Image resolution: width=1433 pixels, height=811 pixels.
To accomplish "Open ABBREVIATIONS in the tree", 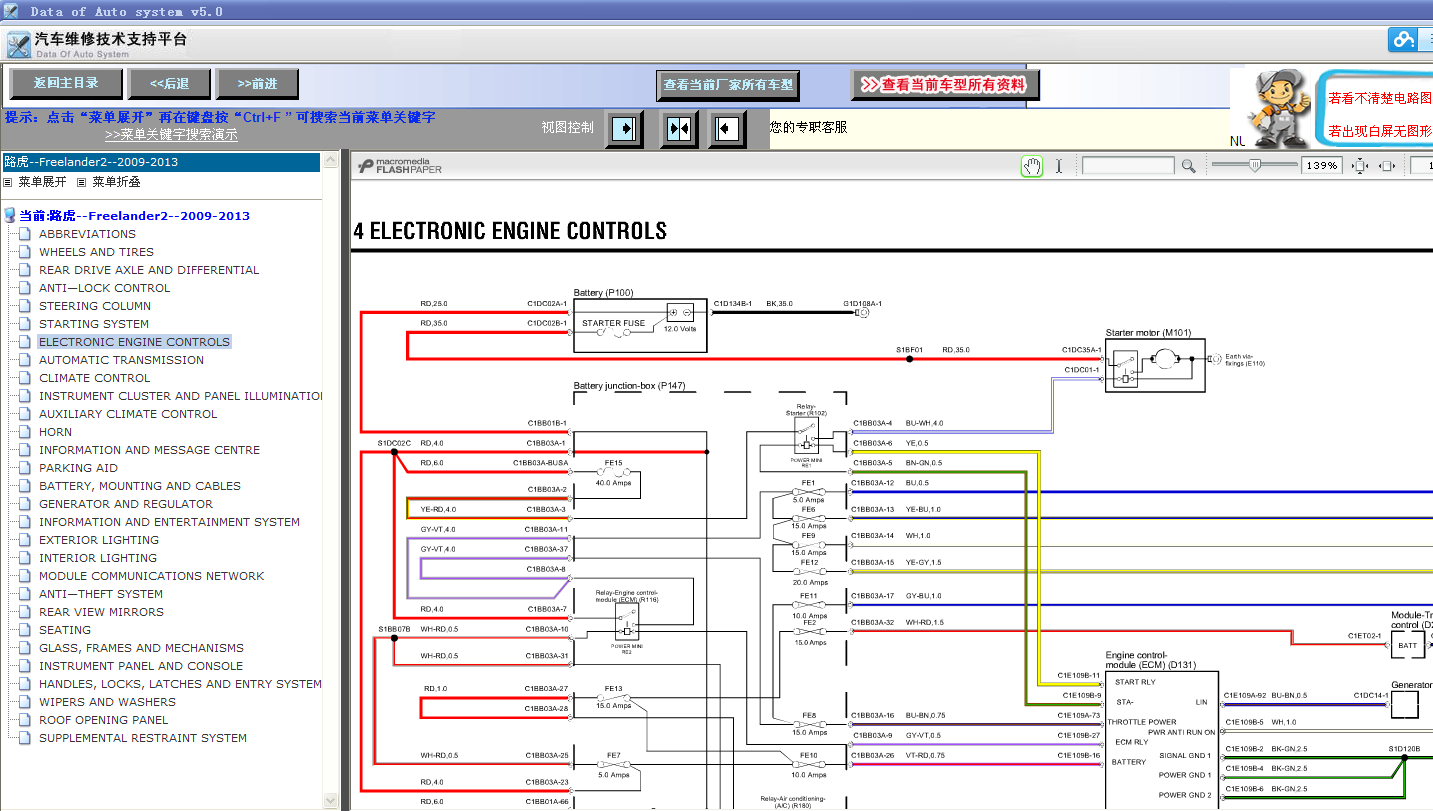I will [x=87, y=234].
